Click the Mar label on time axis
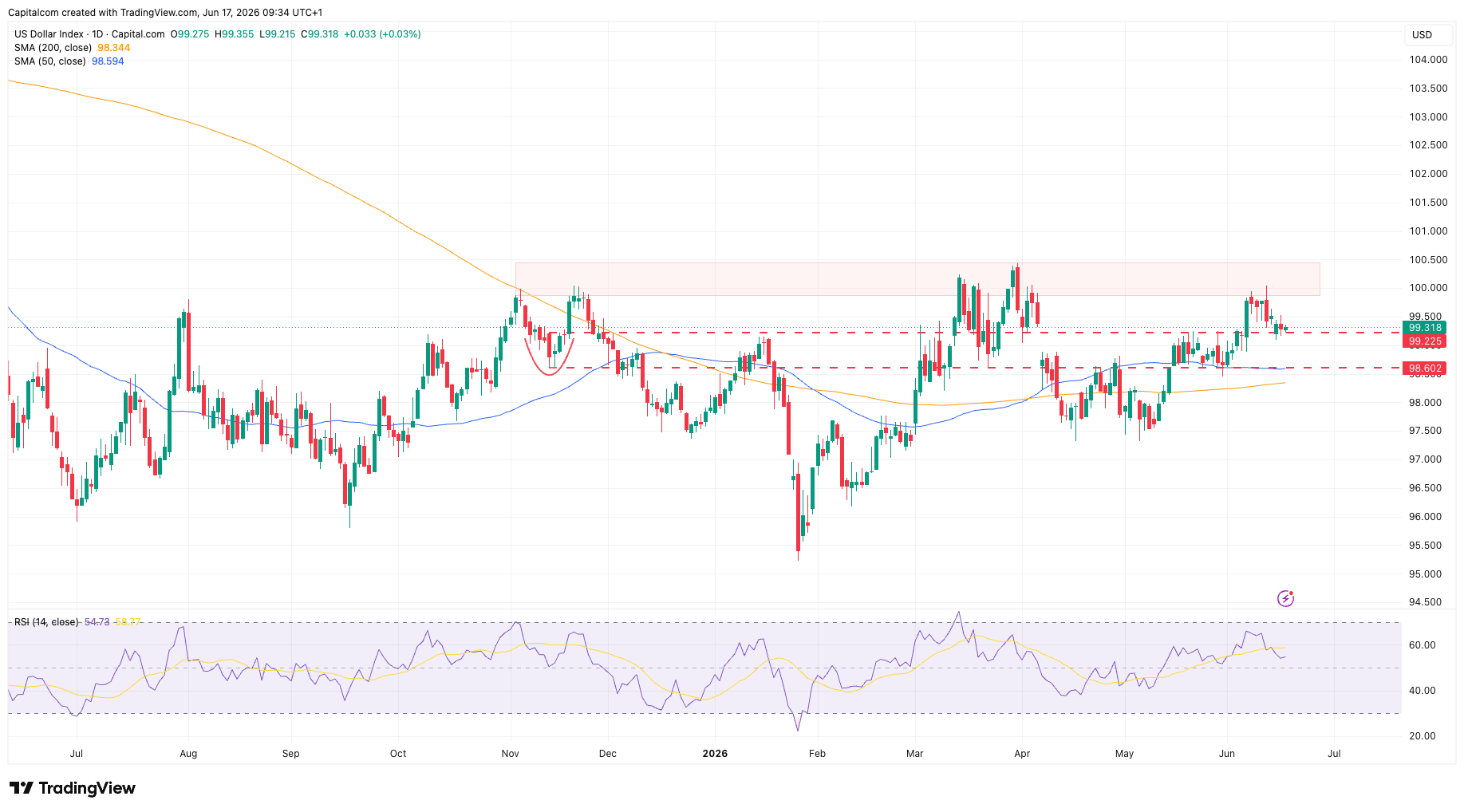The height and width of the screenshot is (812, 1464). tap(915, 754)
